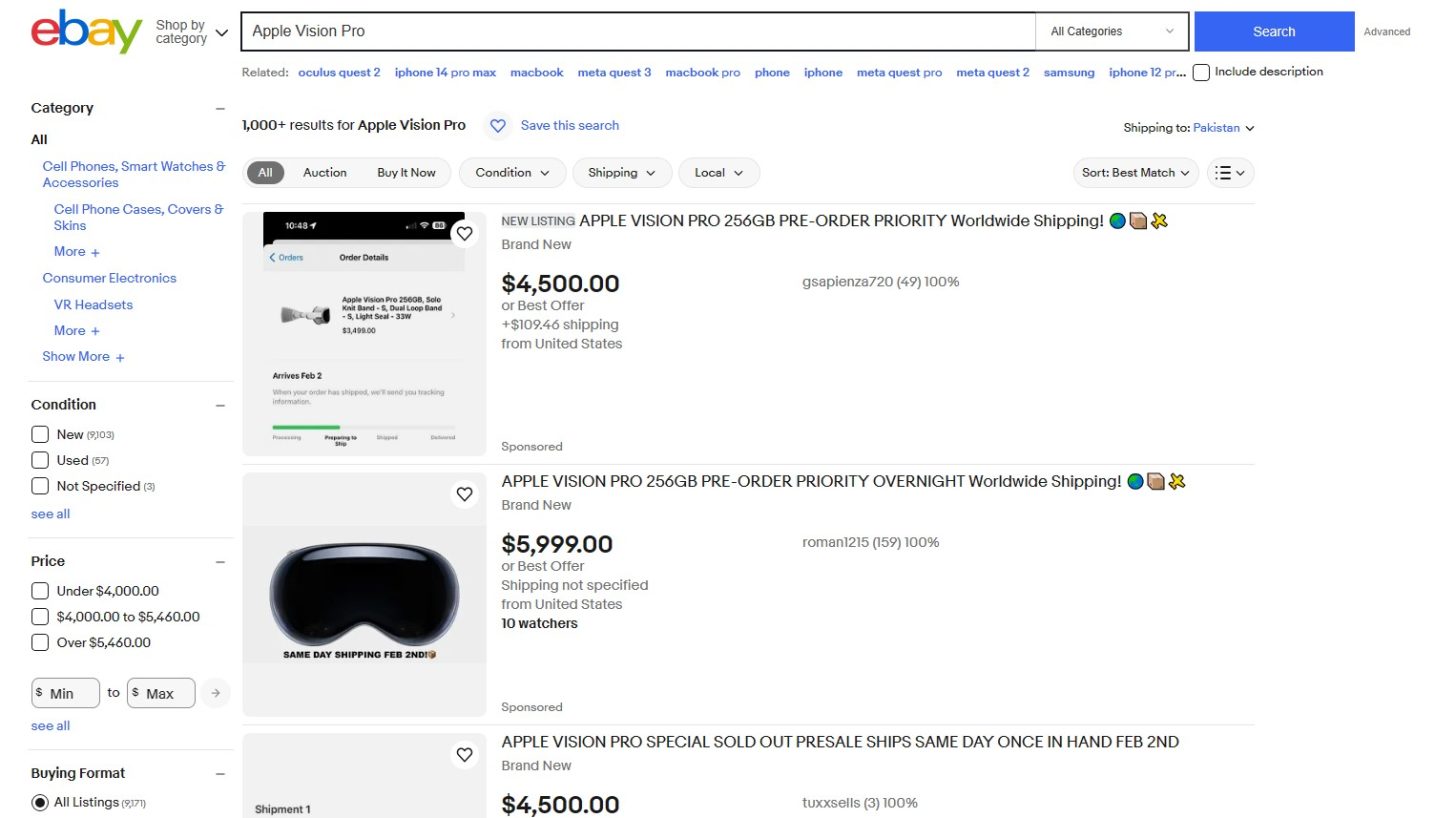Screen dimensions: 1456x818
Task: Click heart on SPECIAL SOLD OUT PRESALE listing
Action: 464,755
